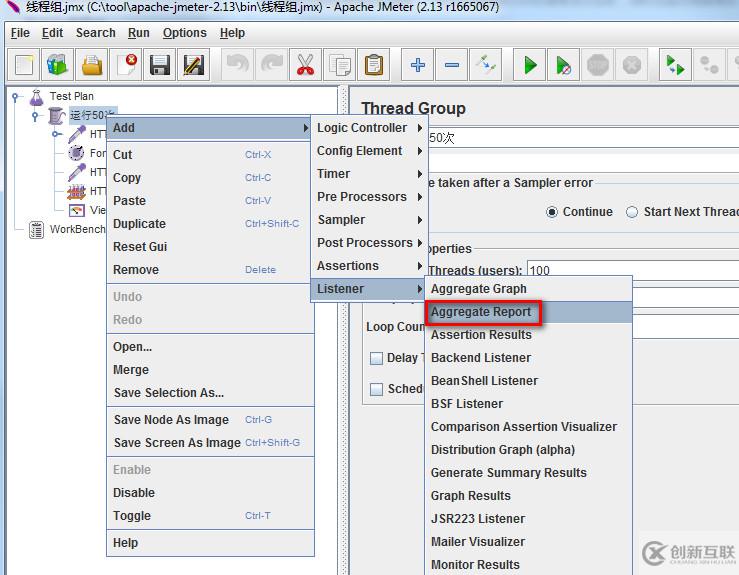Expand the Timer submenu
Image resolution: width=739 pixels, height=575 pixels.
coord(369,174)
